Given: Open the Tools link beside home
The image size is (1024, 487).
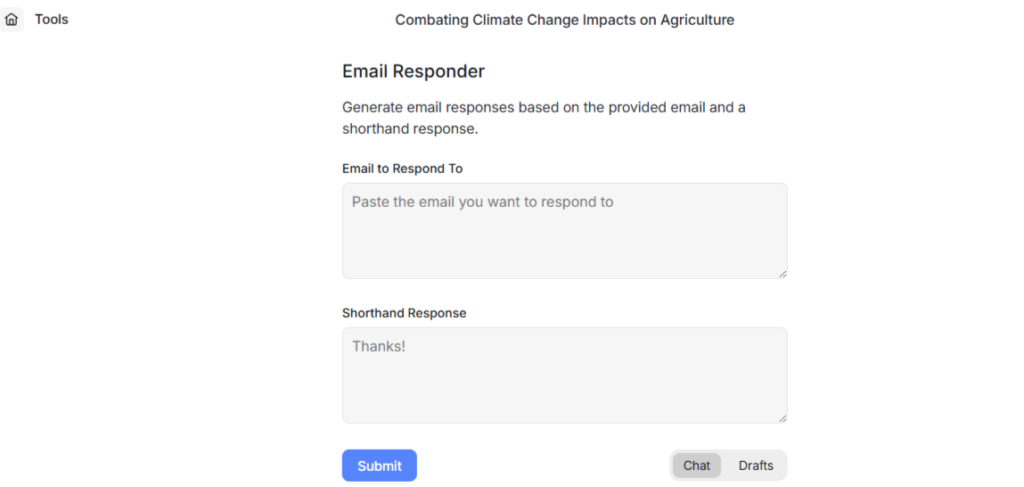Looking at the screenshot, I should (51, 19).
